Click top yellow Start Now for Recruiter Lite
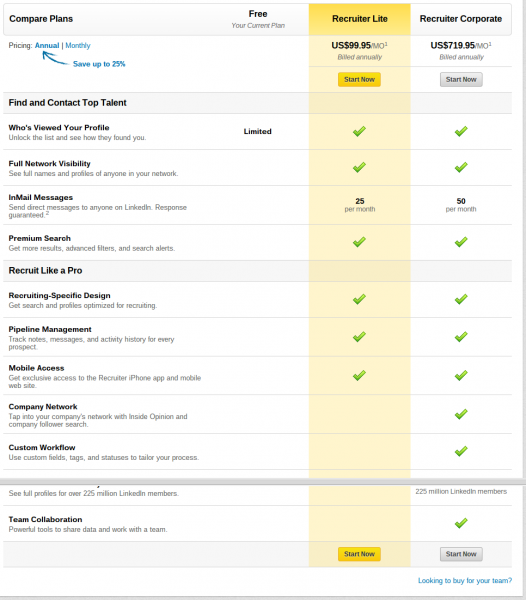526x600 pixels. 359,80
